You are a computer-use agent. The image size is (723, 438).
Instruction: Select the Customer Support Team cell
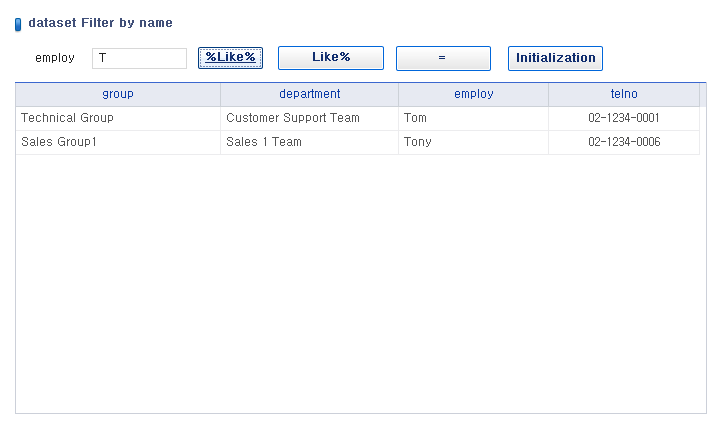pyautogui.click(x=309, y=118)
